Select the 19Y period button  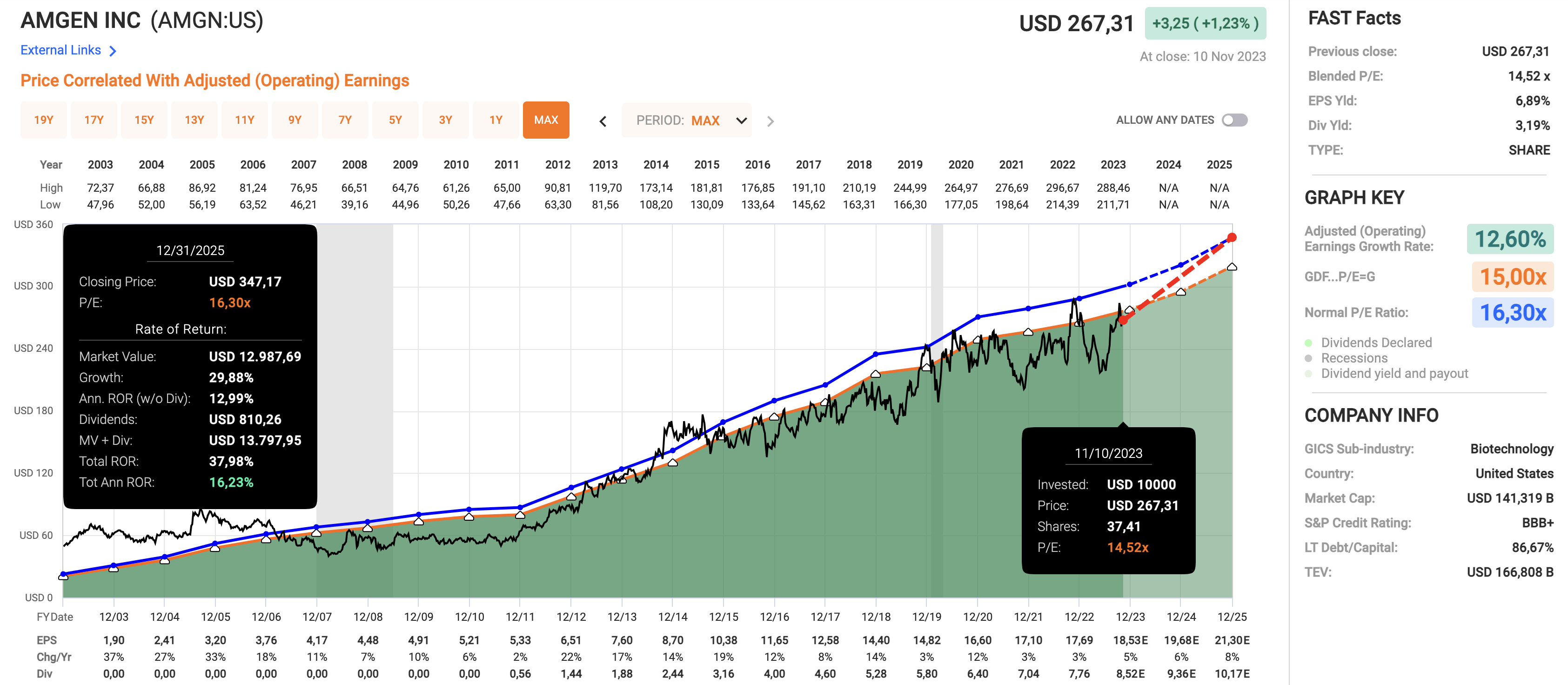[43, 120]
